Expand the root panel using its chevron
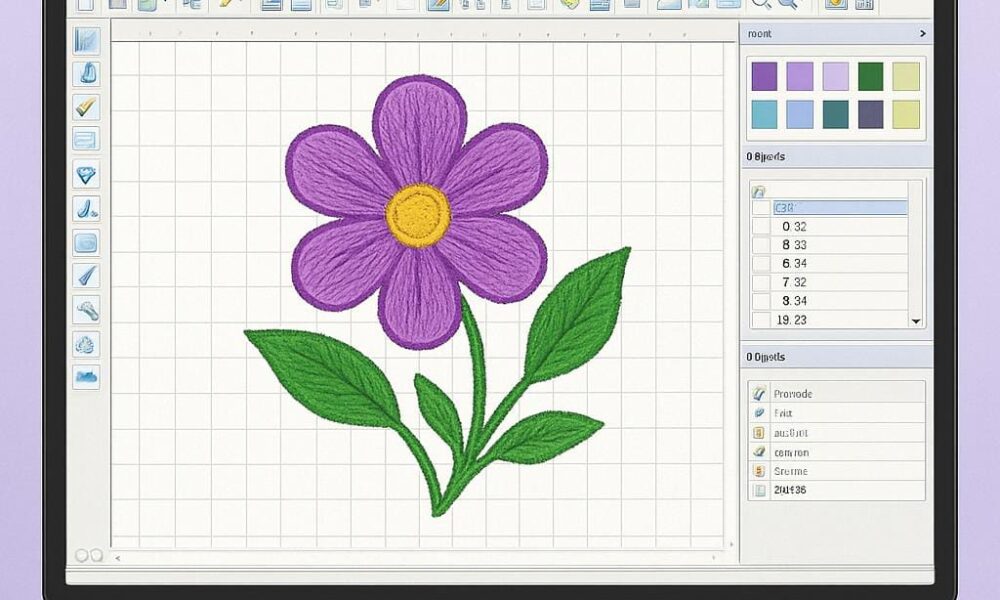This screenshot has width=1000, height=600. pyautogui.click(x=922, y=34)
